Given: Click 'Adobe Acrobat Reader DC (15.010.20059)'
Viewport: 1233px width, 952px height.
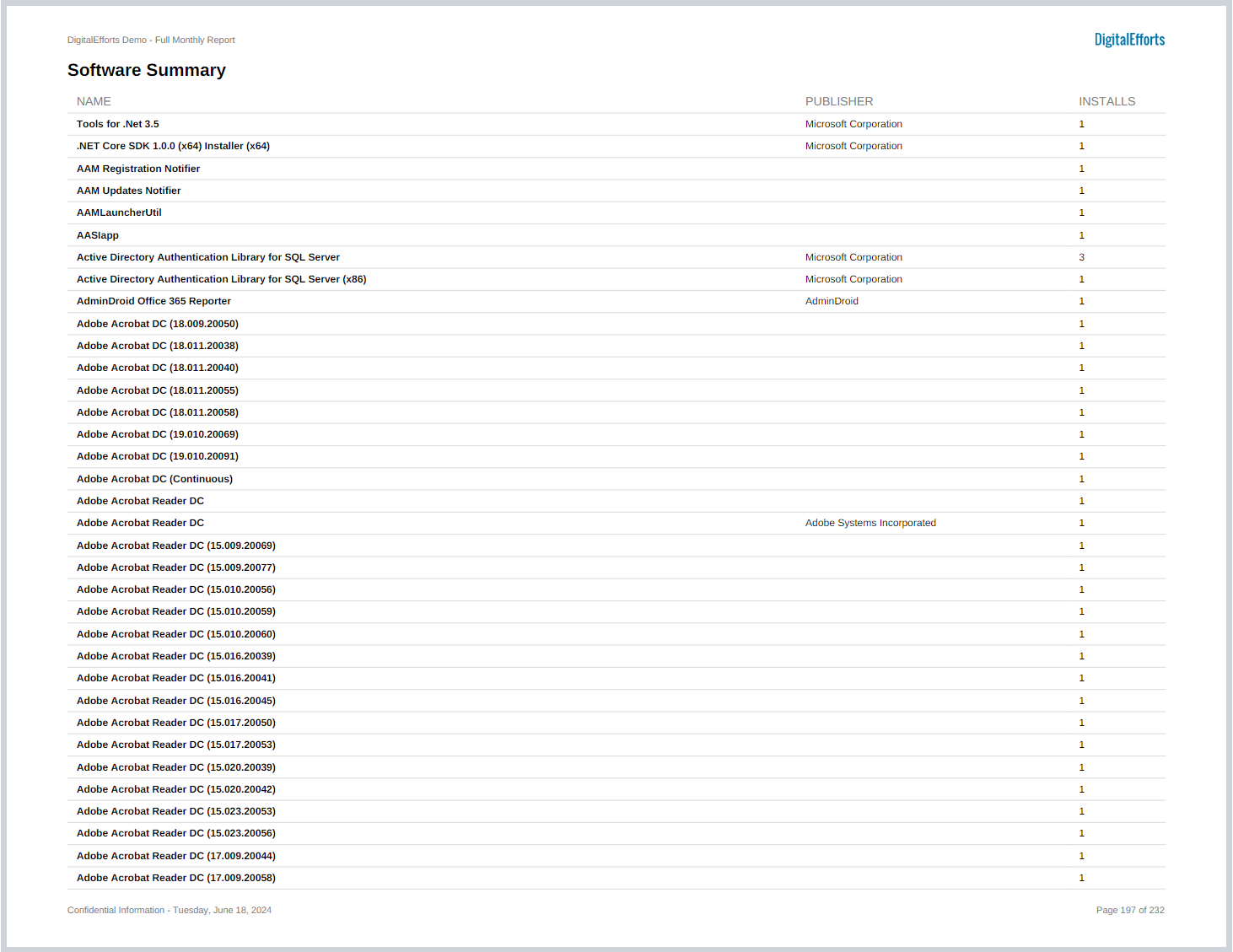Looking at the screenshot, I should pyautogui.click(x=176, y=611).
